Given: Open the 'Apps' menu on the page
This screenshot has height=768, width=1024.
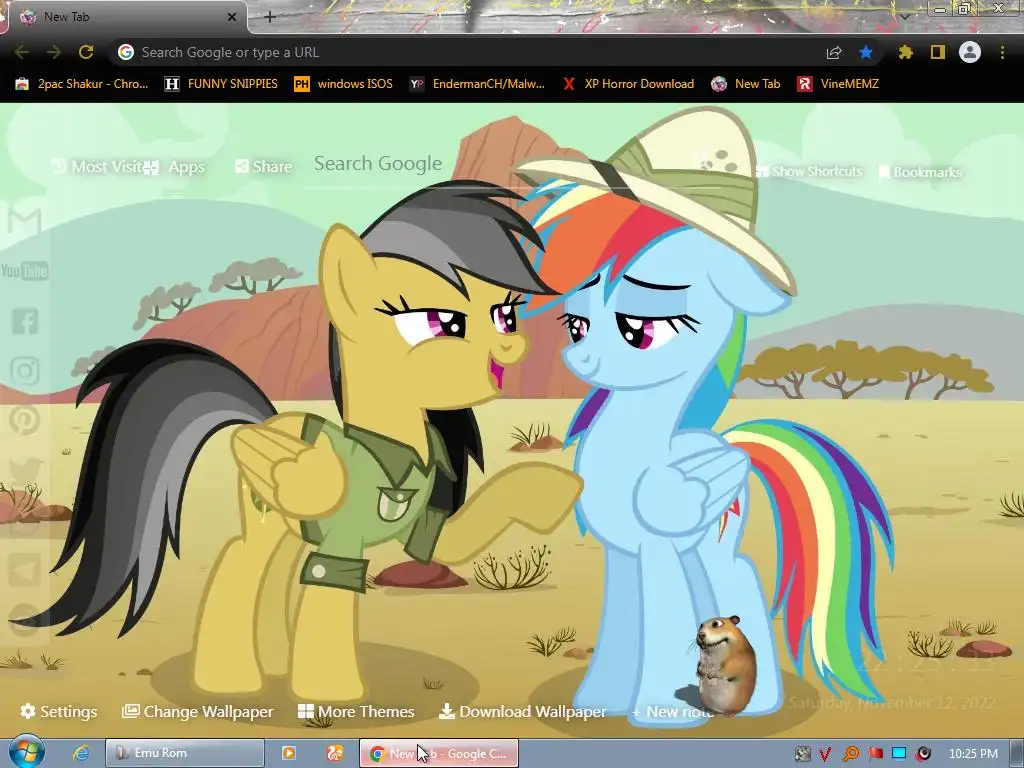Looking at the screenshot, I should click(175, 167).
